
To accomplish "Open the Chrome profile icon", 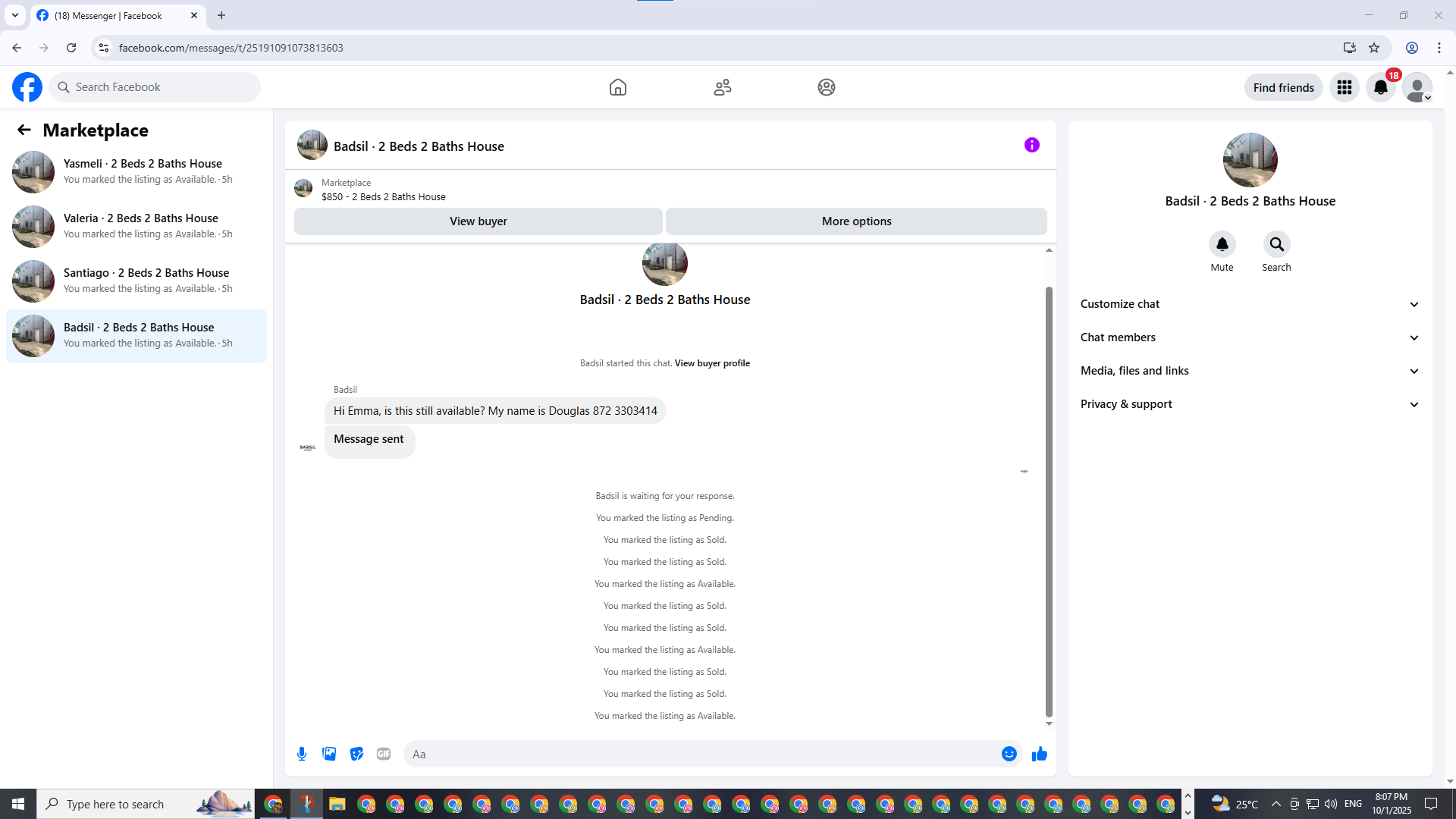I will click(1412, 48).
